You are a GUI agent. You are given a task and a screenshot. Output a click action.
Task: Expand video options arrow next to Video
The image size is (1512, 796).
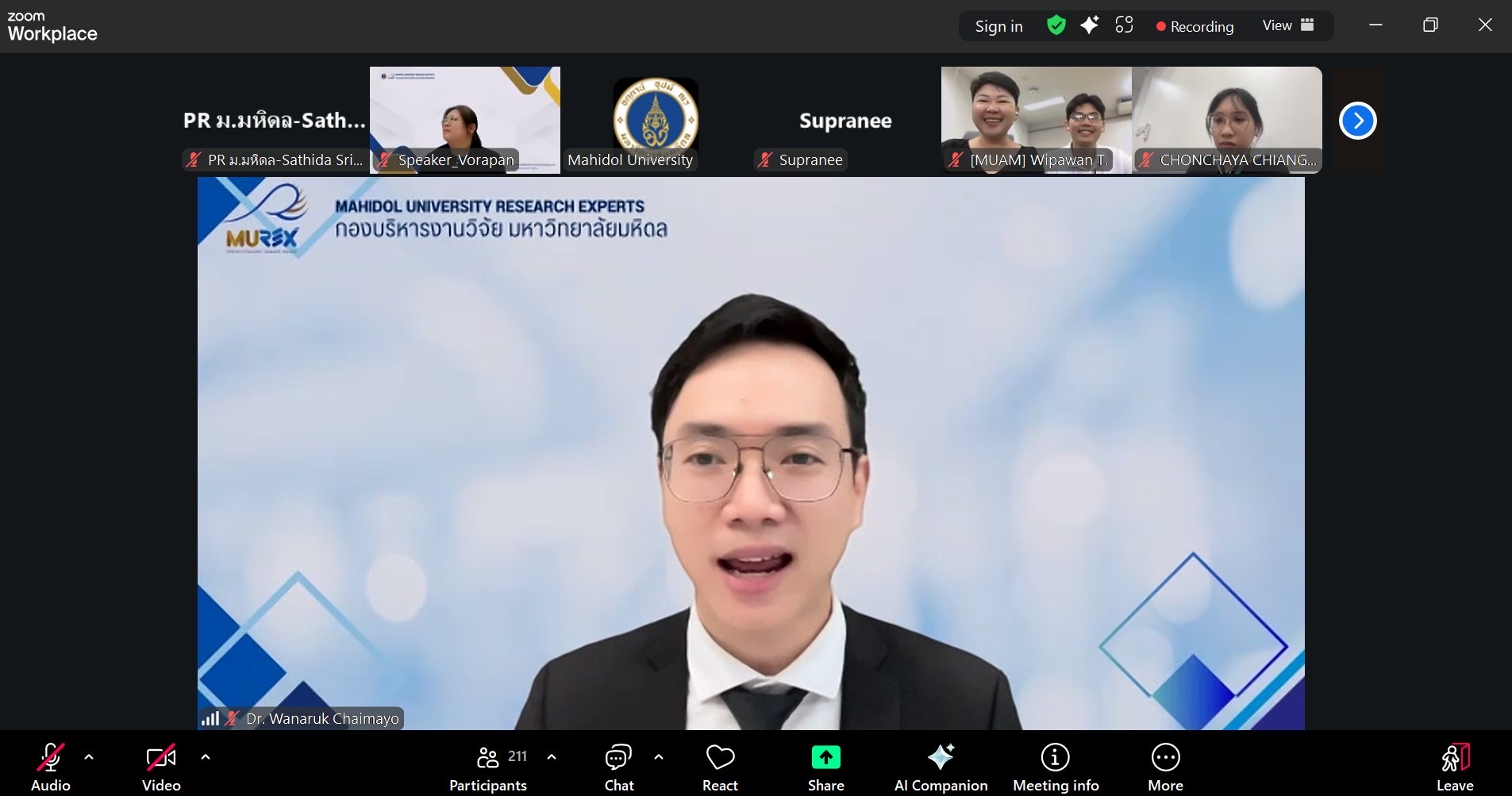point(206,757)
